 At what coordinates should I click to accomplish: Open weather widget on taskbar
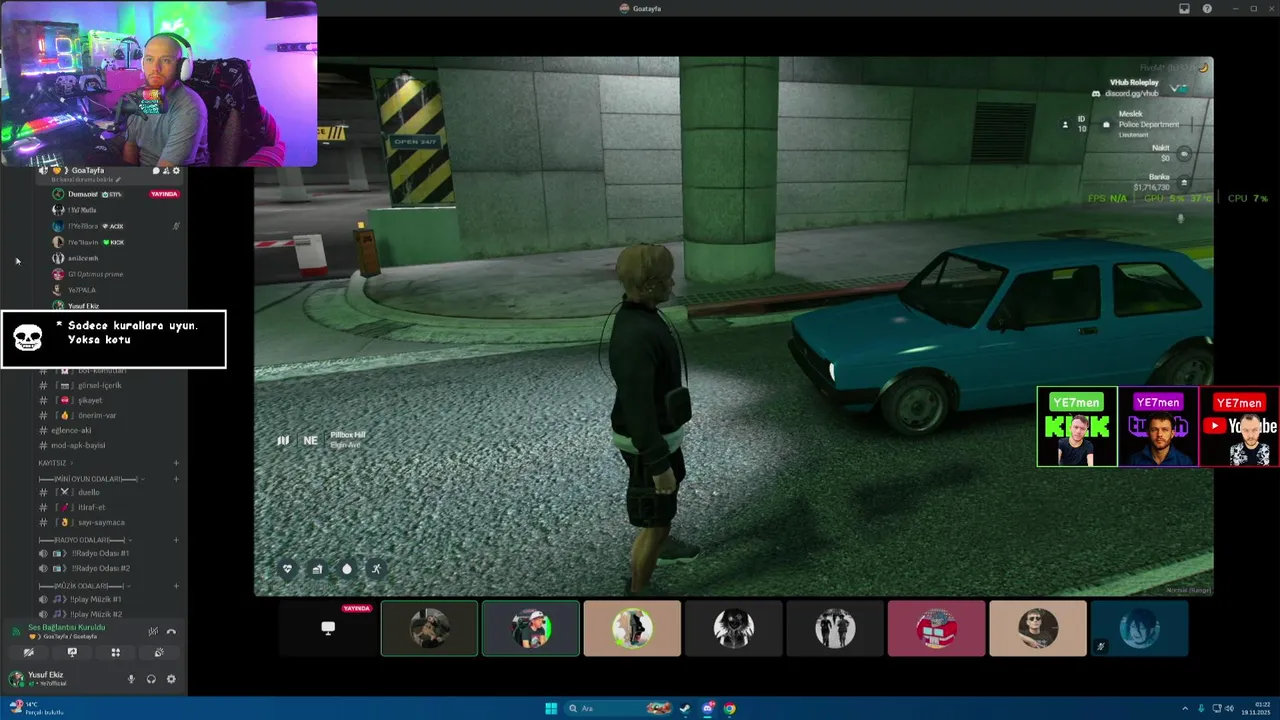[37, 708]
